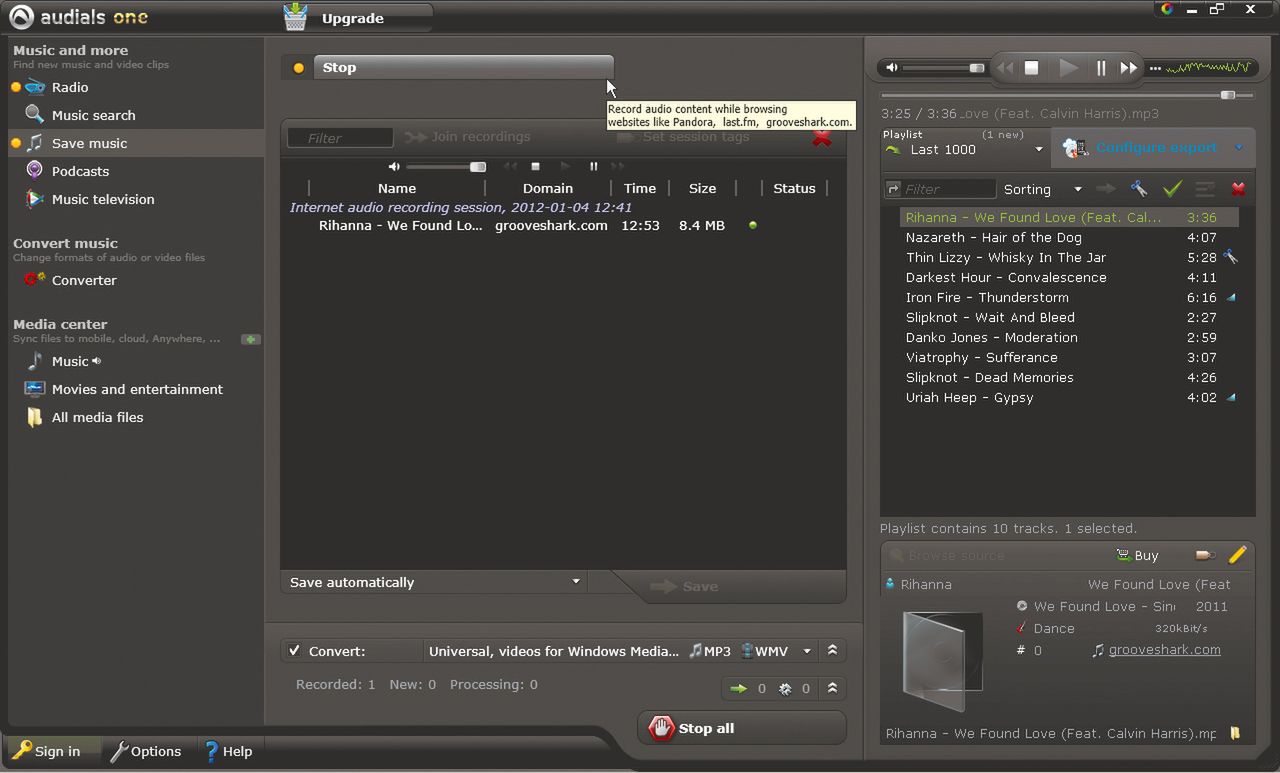Select the Rihanna recording row from grooveshark.com
Image resolution: width=1280 pixels, height=773 pixels.
562,225
